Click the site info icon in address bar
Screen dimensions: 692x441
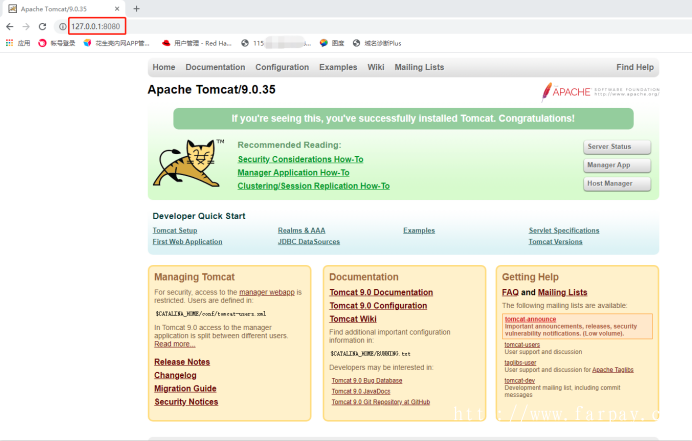[62, 25]
